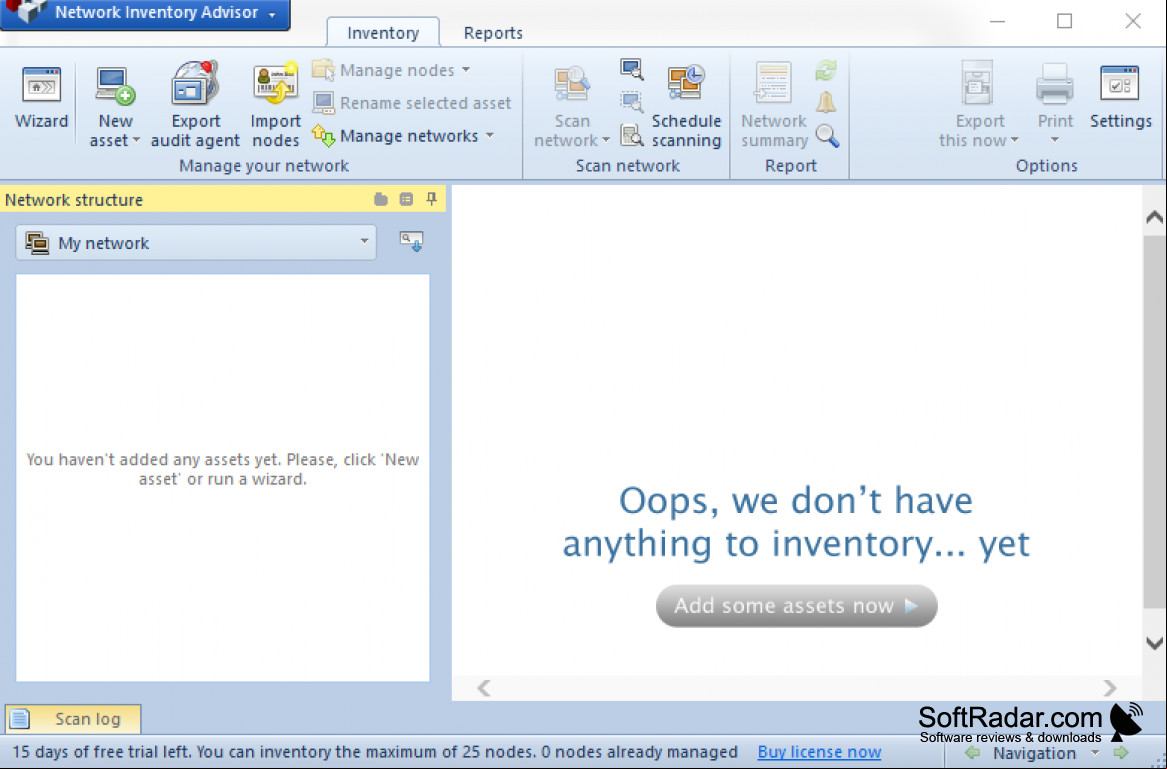This screenshot has width=1167, height=769.
Task: Minimize the application window
Action: coord(997,21)
